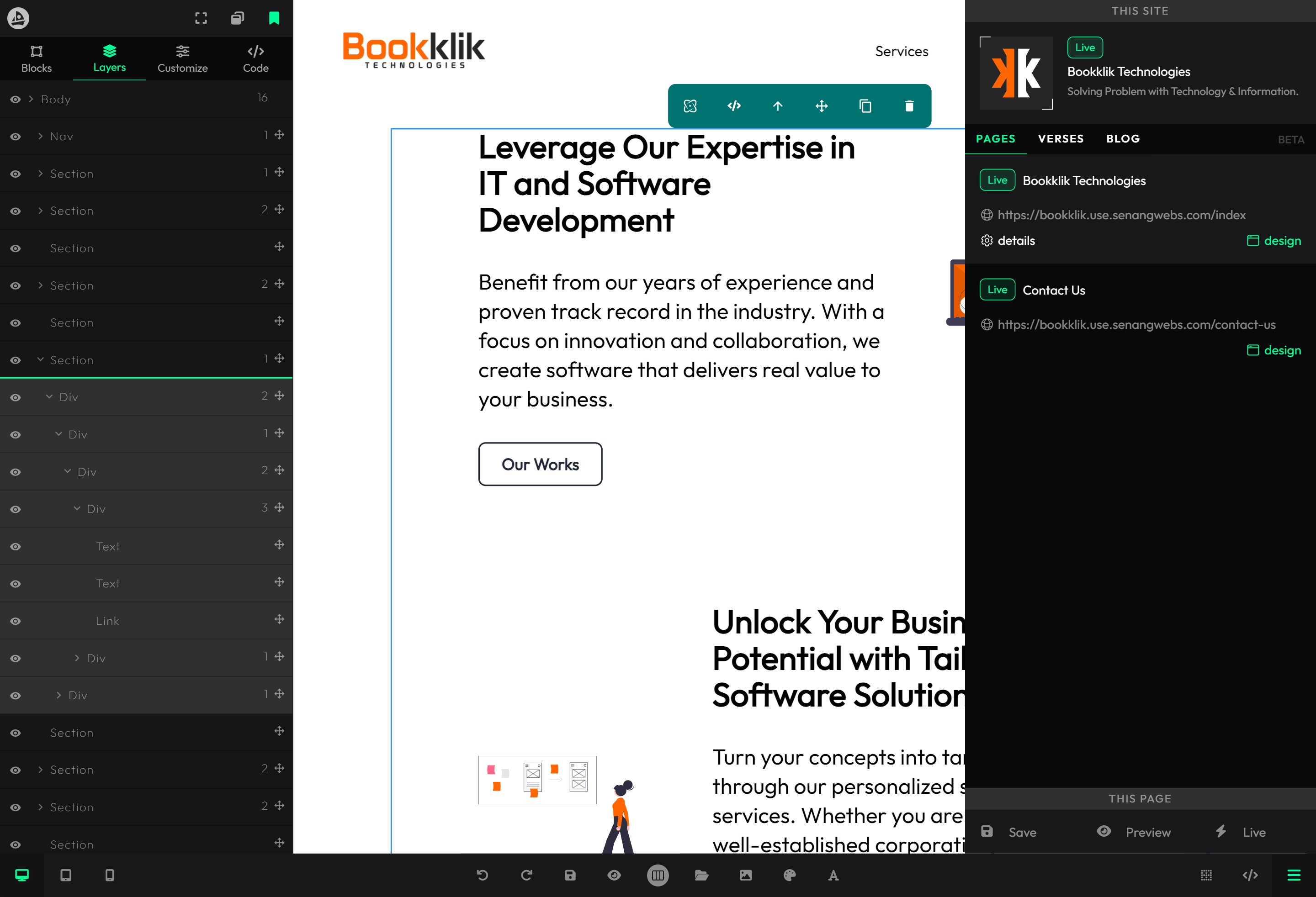
Task: Open the BLOG tab in site panel
Action: pyautogui.click(x=1122, y=139)
